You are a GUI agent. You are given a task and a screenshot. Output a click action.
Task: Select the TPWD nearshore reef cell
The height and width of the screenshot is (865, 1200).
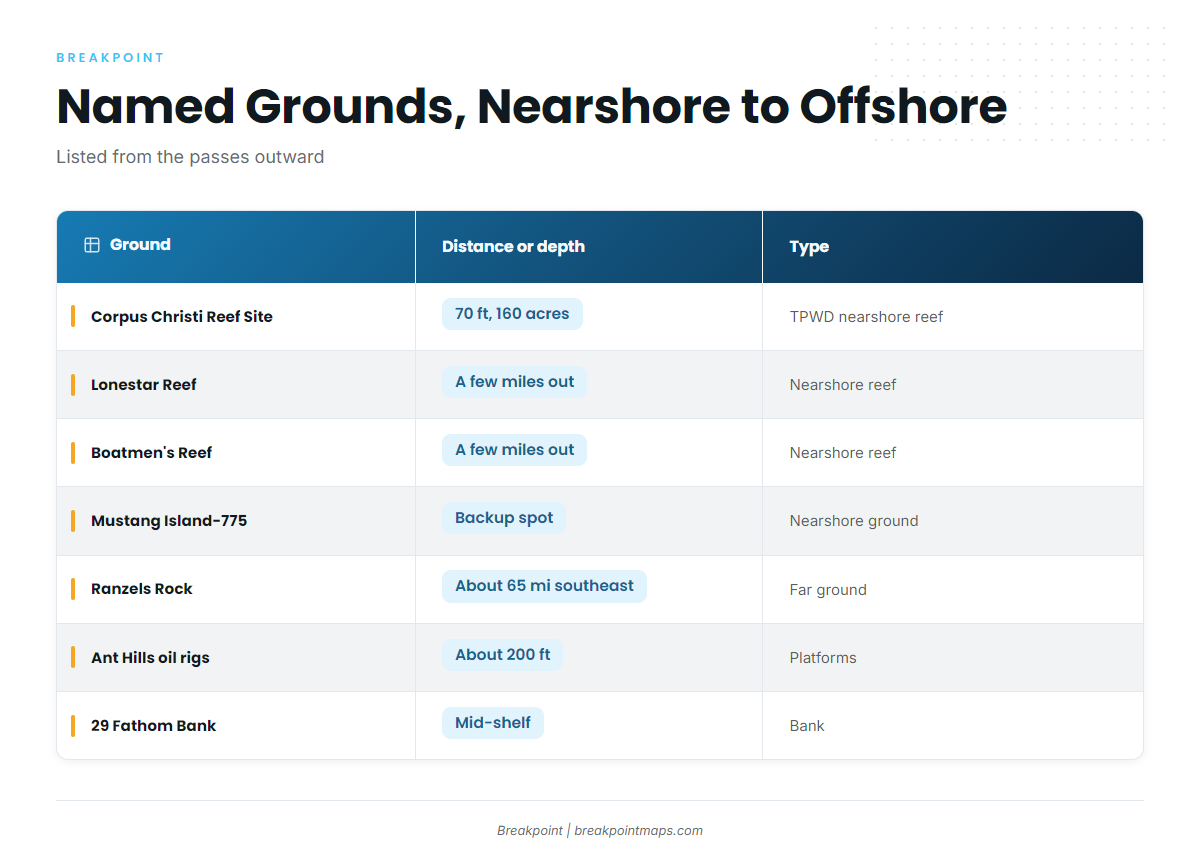click(953, 317)
